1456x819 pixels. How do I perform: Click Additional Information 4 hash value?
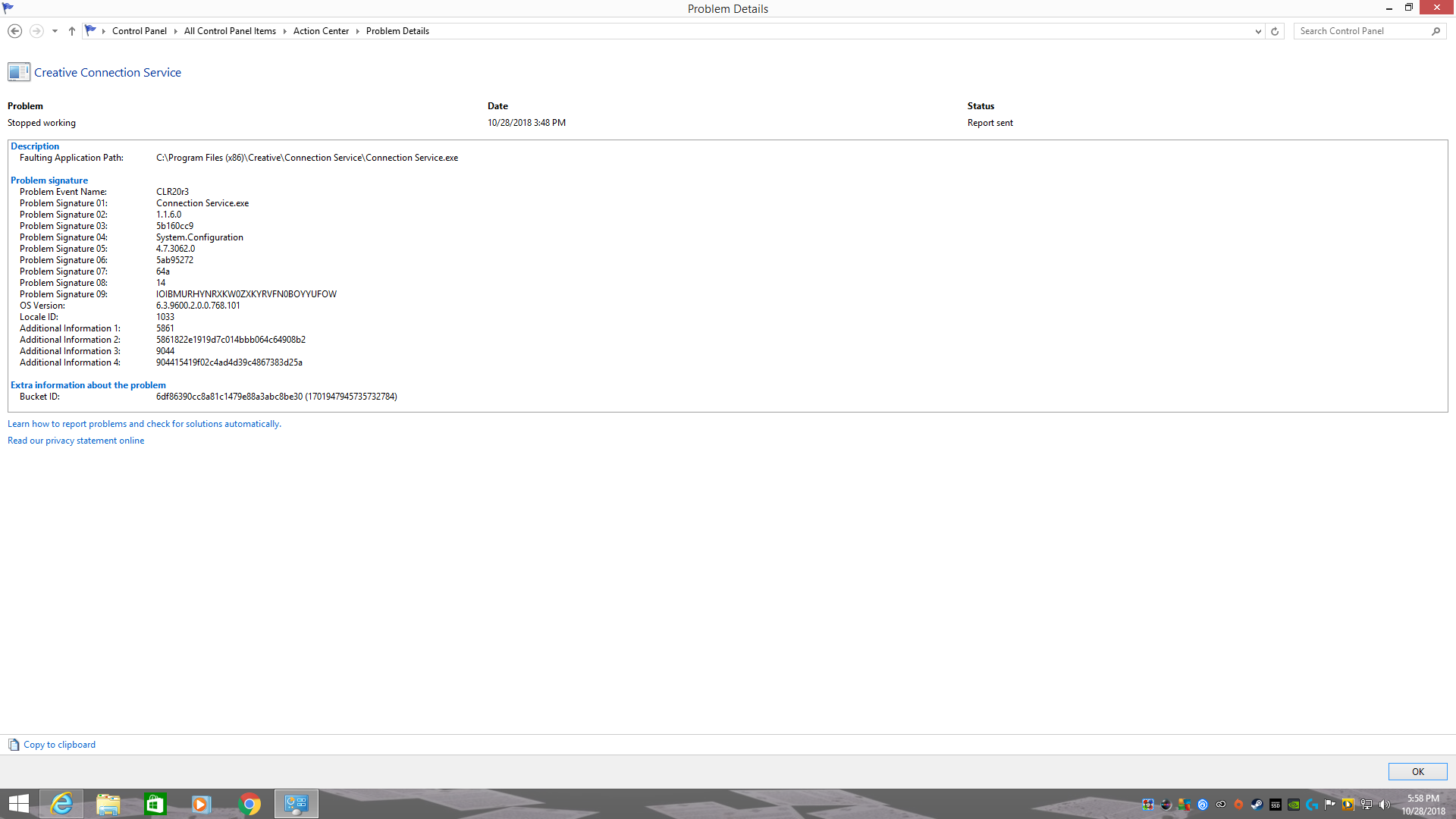click(229, 362)
